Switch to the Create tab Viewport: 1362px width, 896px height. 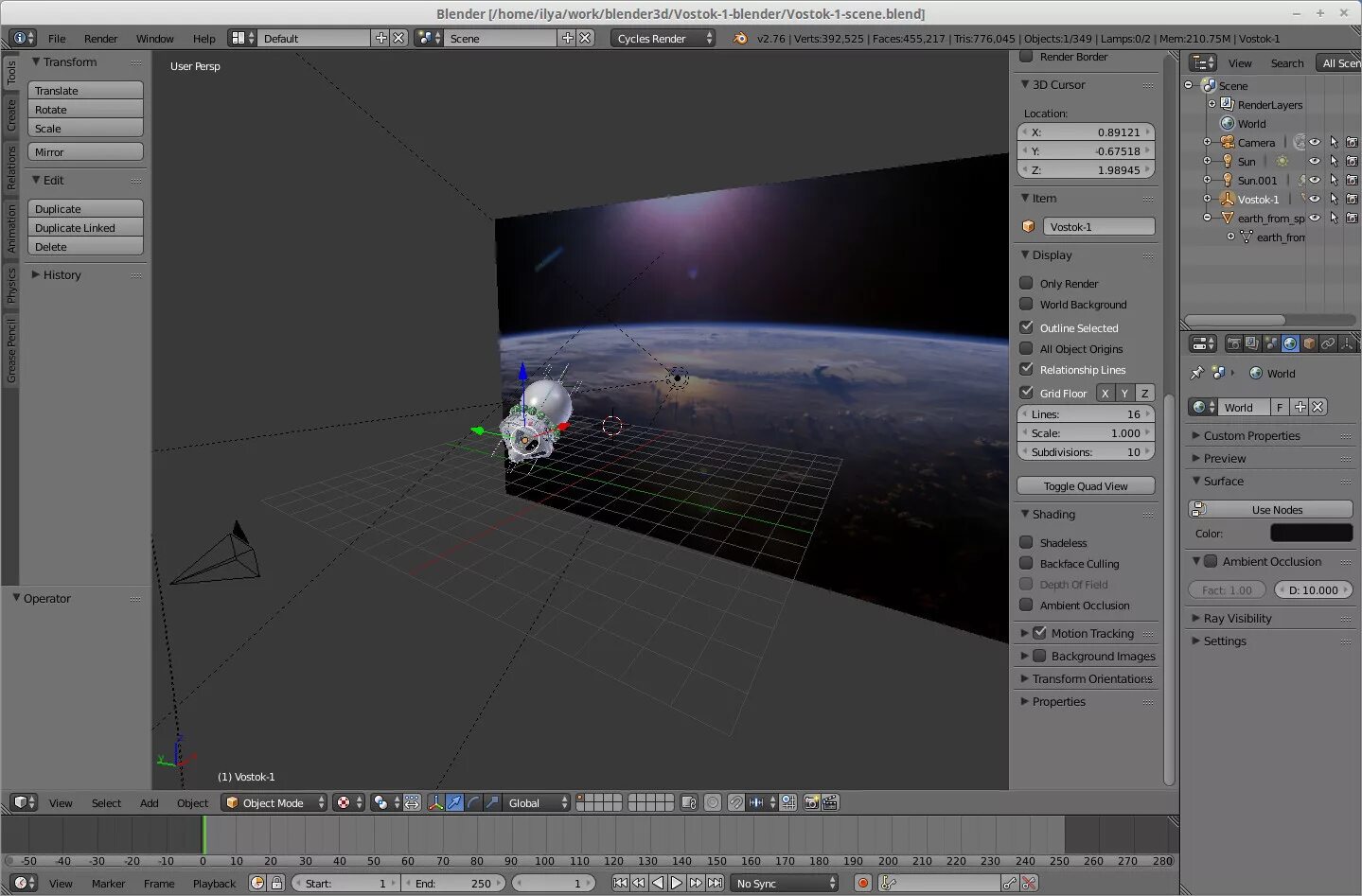click(10, 115)
